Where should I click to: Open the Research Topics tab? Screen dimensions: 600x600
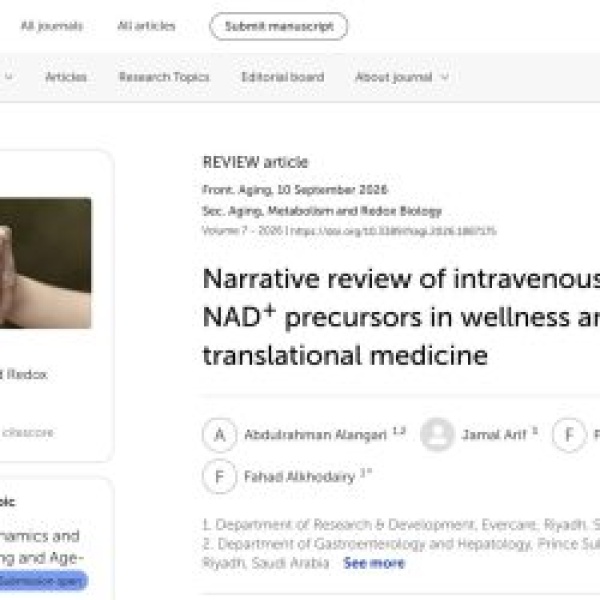point(164,77)
